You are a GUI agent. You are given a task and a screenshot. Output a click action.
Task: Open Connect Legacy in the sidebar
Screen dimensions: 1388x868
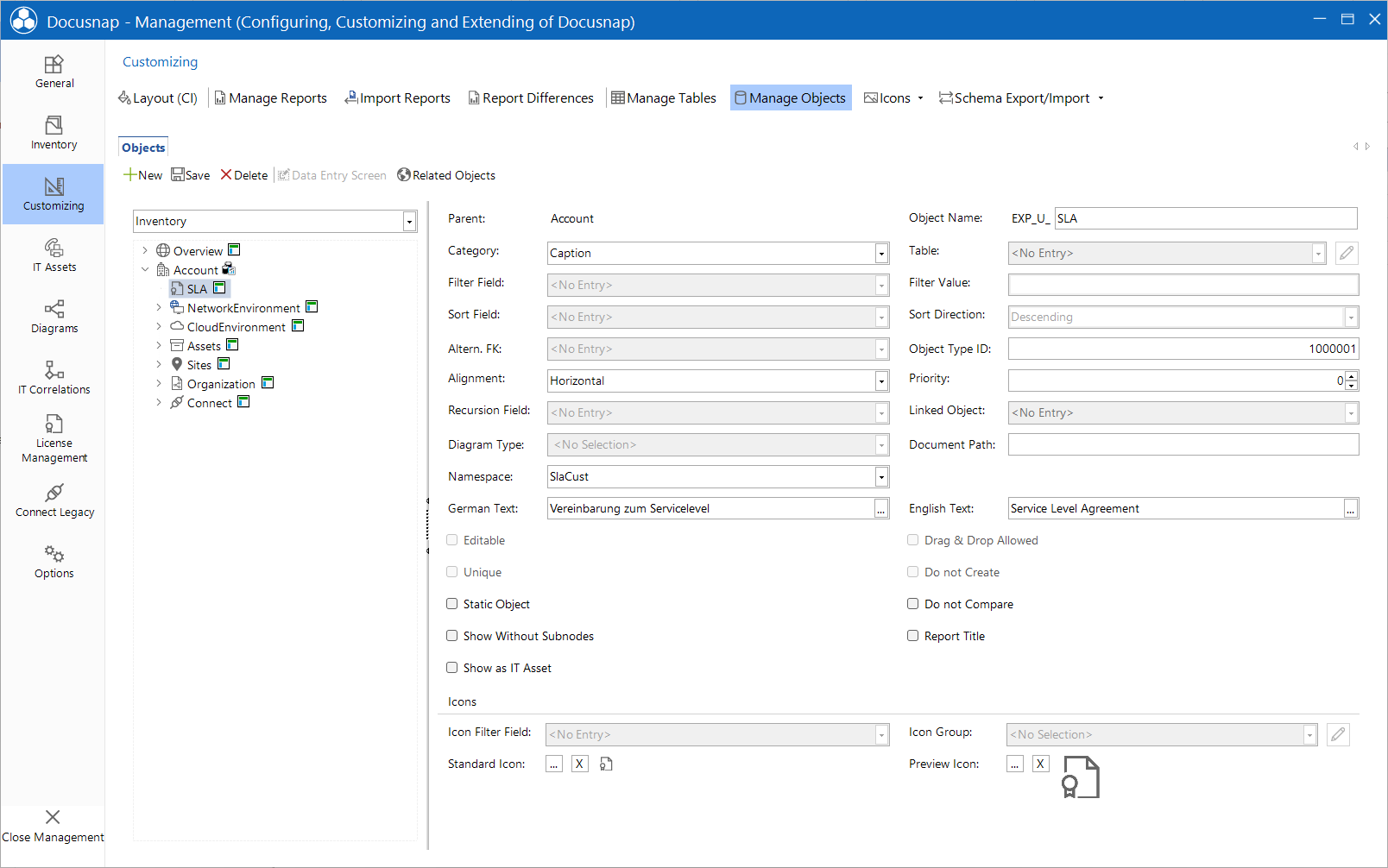54,500
